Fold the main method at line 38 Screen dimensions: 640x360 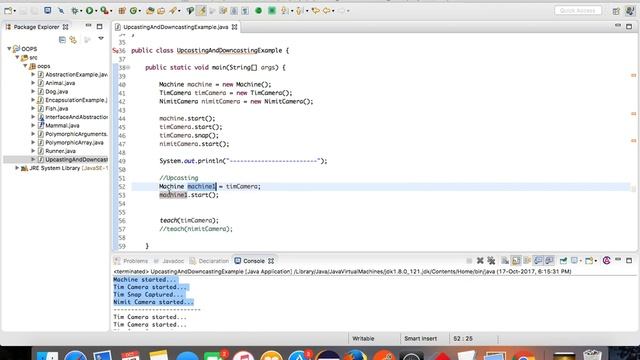[128, 67]
